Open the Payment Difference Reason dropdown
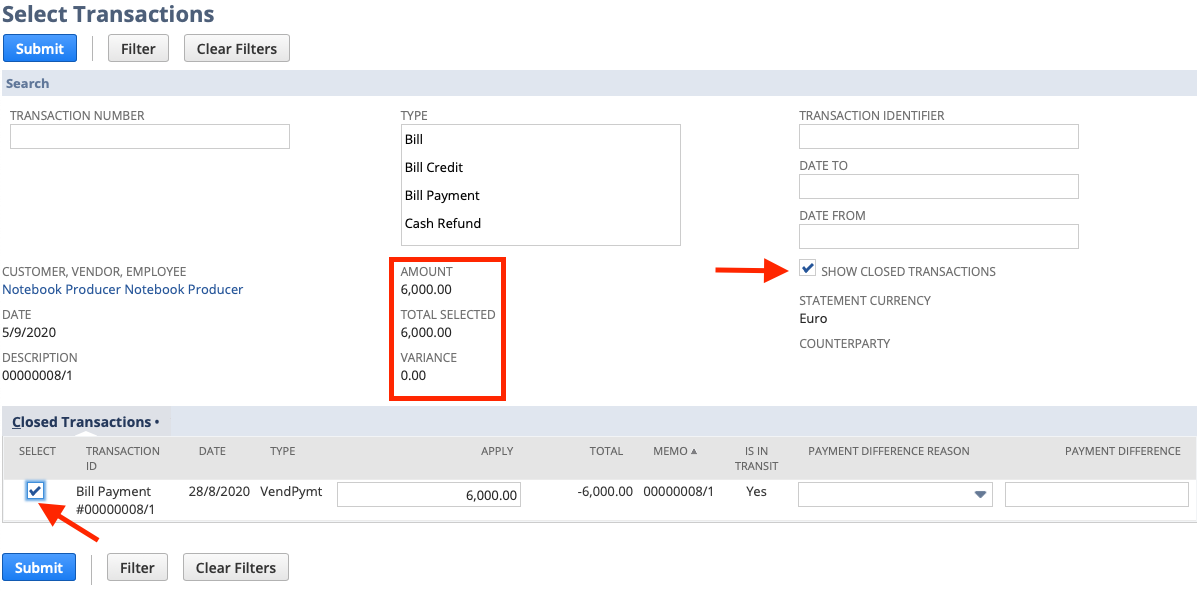 click(x=978, y=494)
